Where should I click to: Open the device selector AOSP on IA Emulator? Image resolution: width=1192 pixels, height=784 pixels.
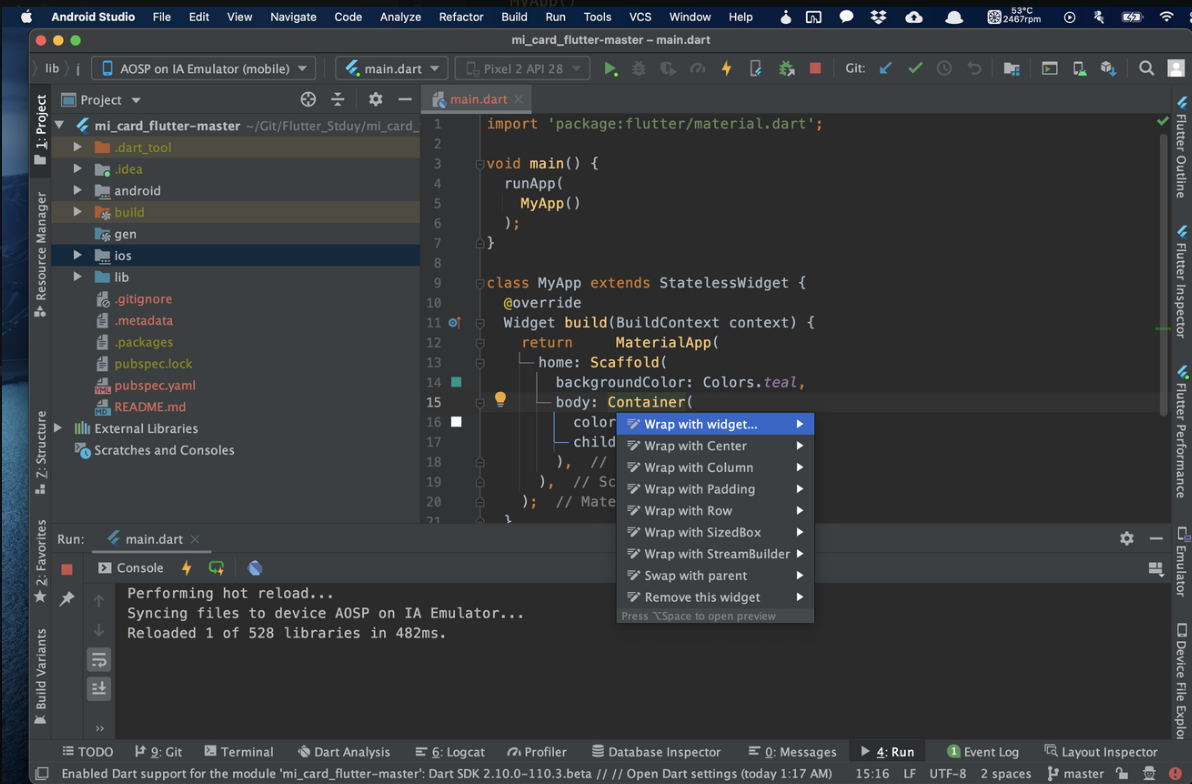tap(204, 68)
